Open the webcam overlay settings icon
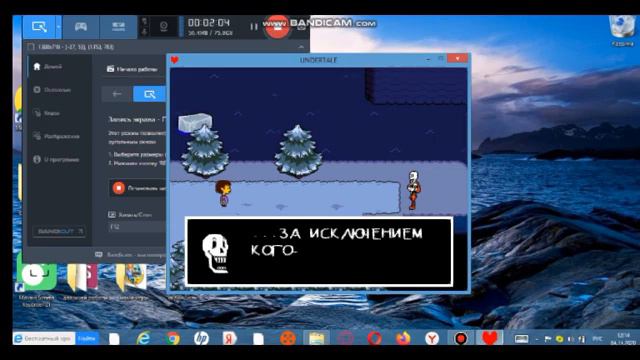Image resolution: width=640 pixels, height=360 pixels. [164, 27]
